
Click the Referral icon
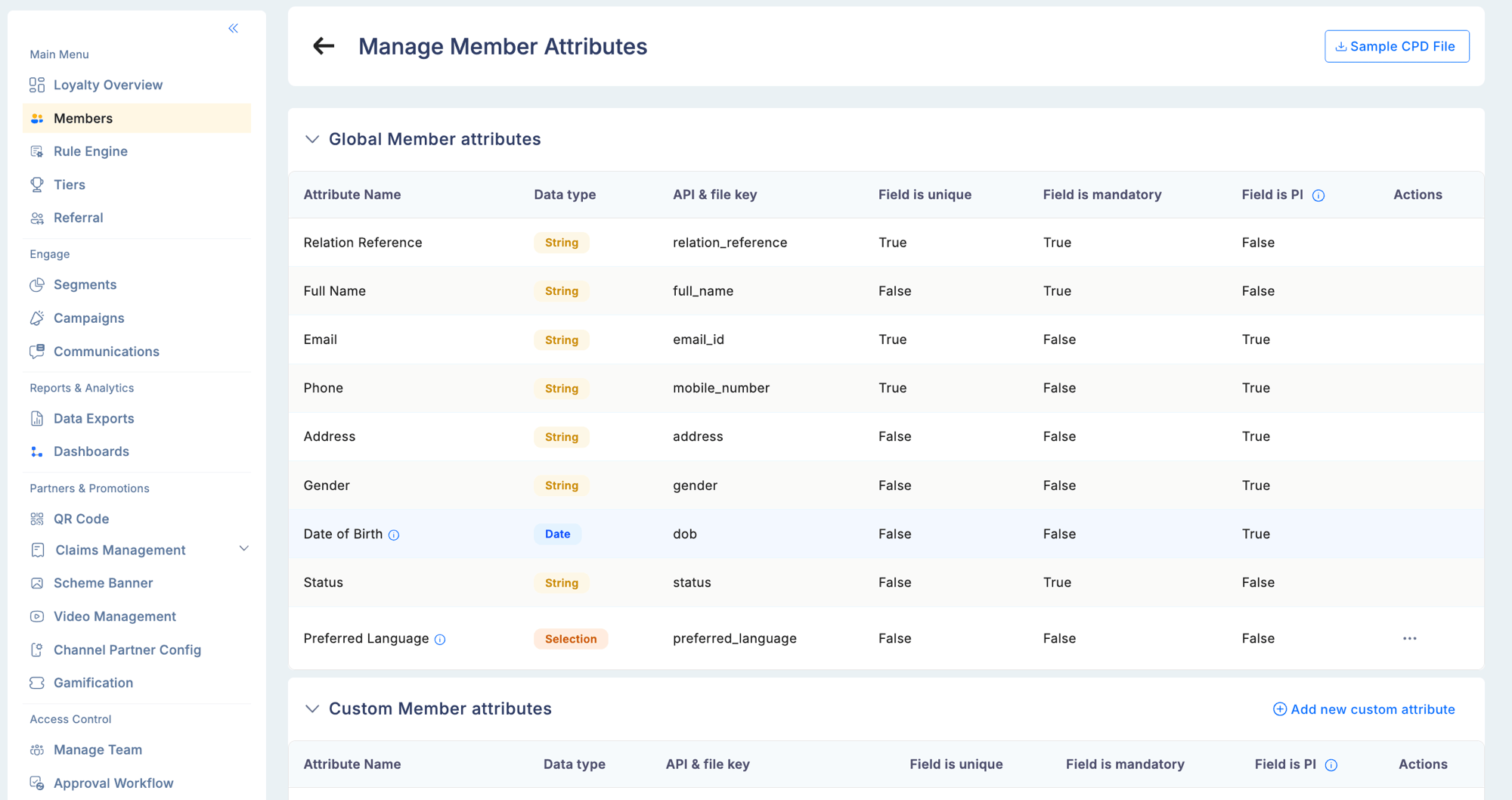click(x=37, y=218)
